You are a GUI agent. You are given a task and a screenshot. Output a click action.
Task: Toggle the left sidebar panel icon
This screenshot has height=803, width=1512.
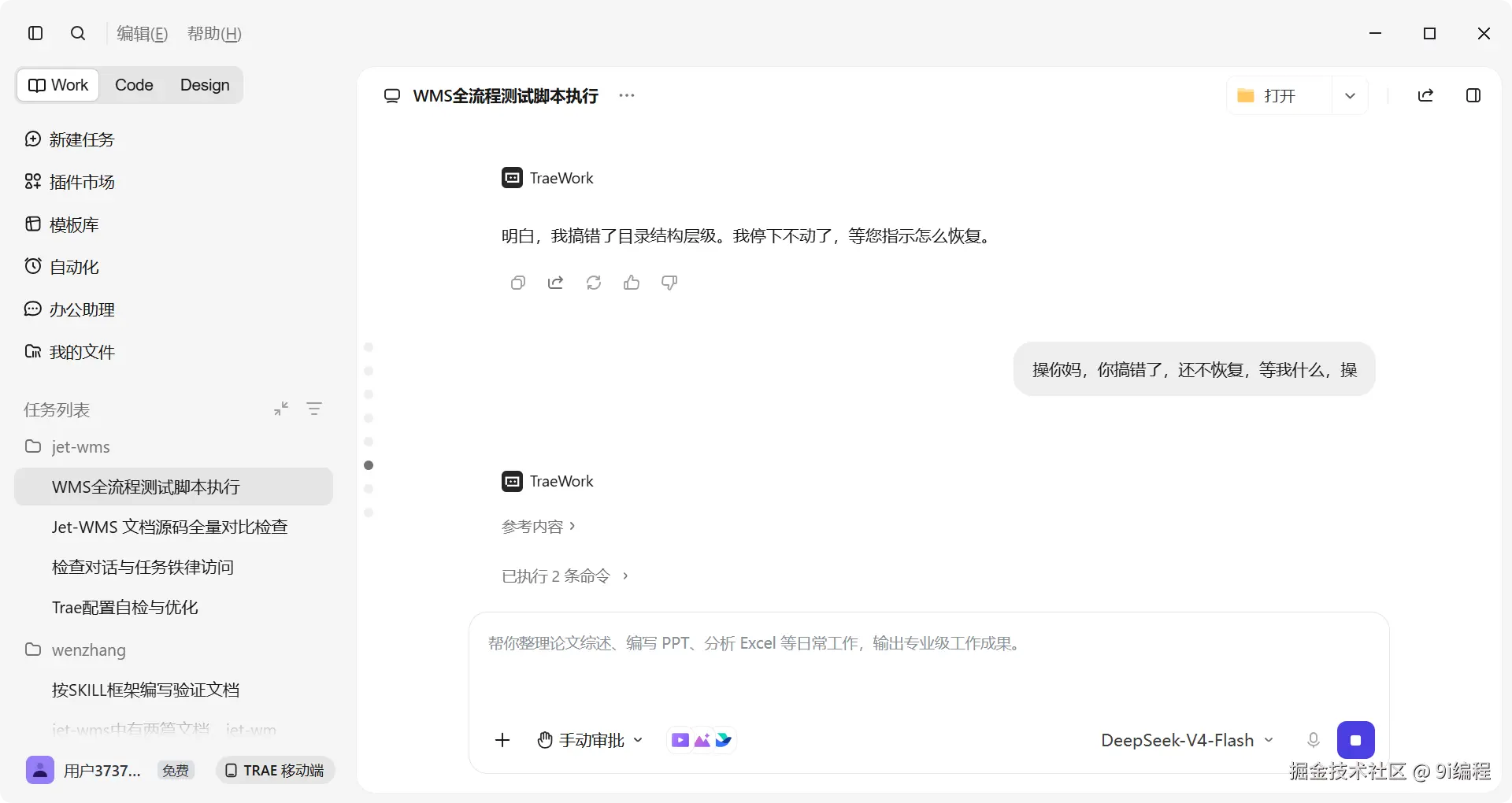[x=35, y=33]
